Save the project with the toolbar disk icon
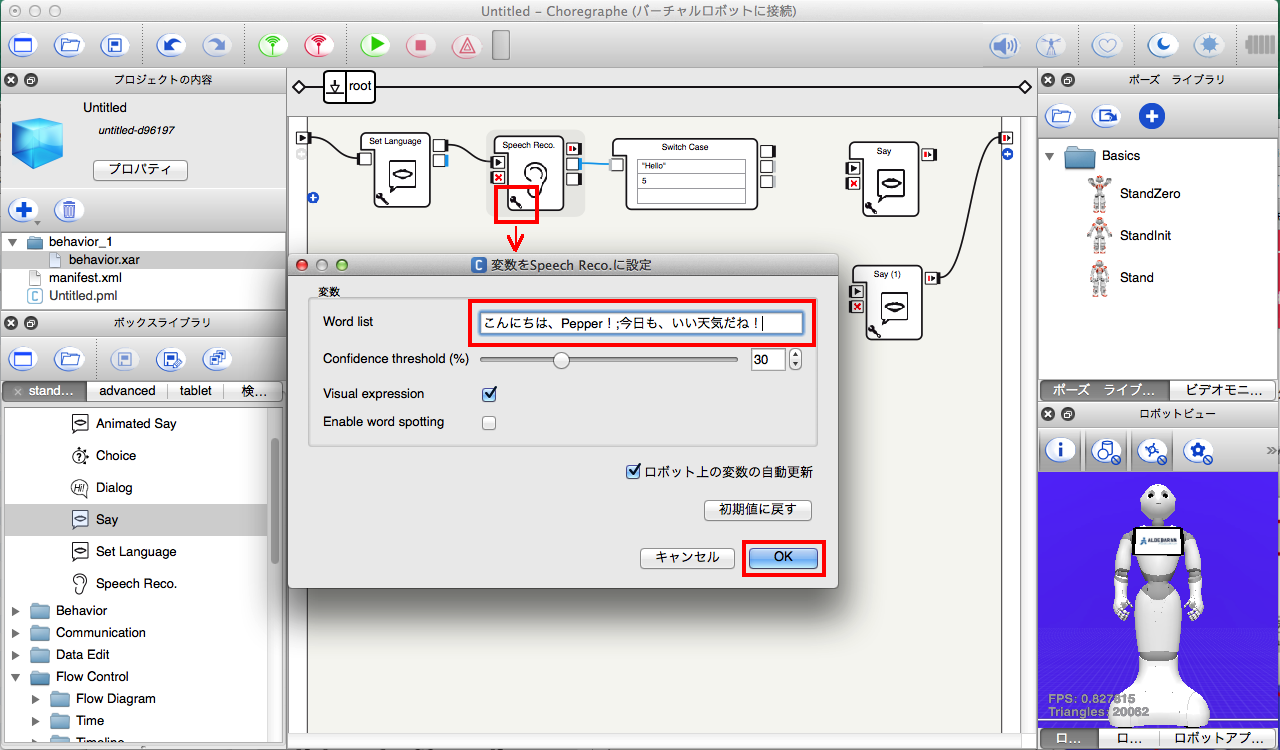The height and width of the screenshot is (750, 1280). [115, 46]
